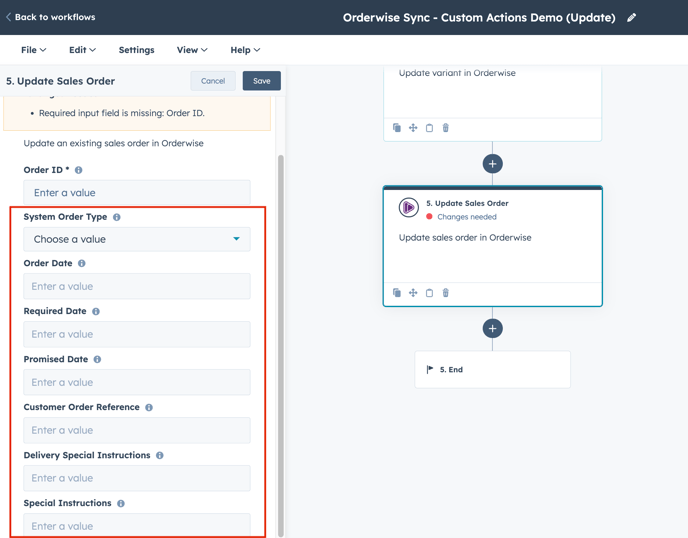The height and width of the screenshot is (538, 688).
Task: Click the 'Update sales order in Orderwise' description
Action: (x=465, y=237)
